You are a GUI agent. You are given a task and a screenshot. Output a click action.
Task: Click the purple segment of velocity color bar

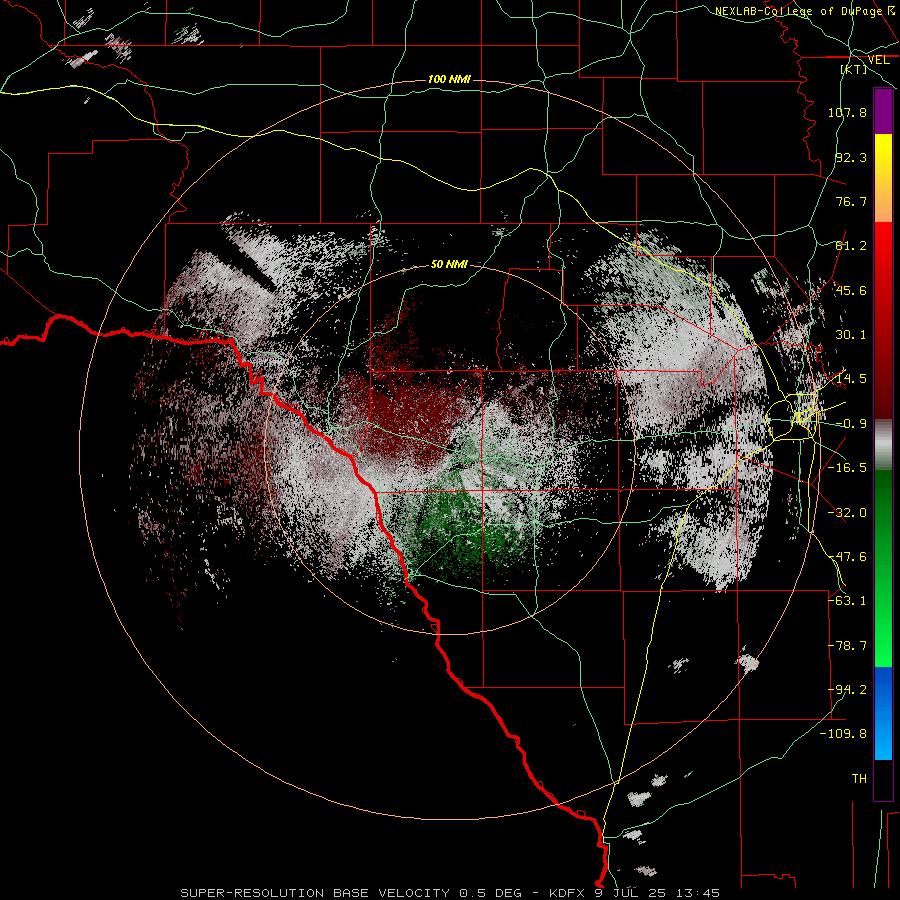[x=883, y=112]
